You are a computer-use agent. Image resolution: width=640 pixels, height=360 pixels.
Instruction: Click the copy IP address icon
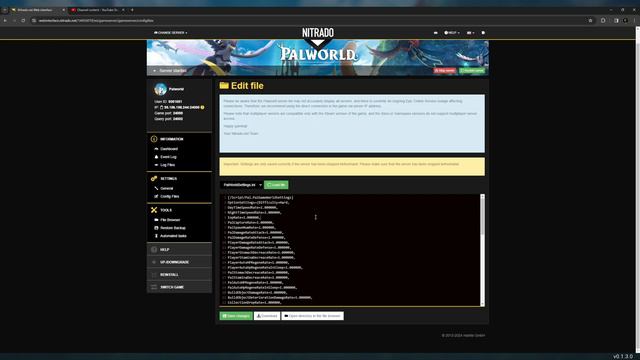pyautogui.click(x=162, y=107)
